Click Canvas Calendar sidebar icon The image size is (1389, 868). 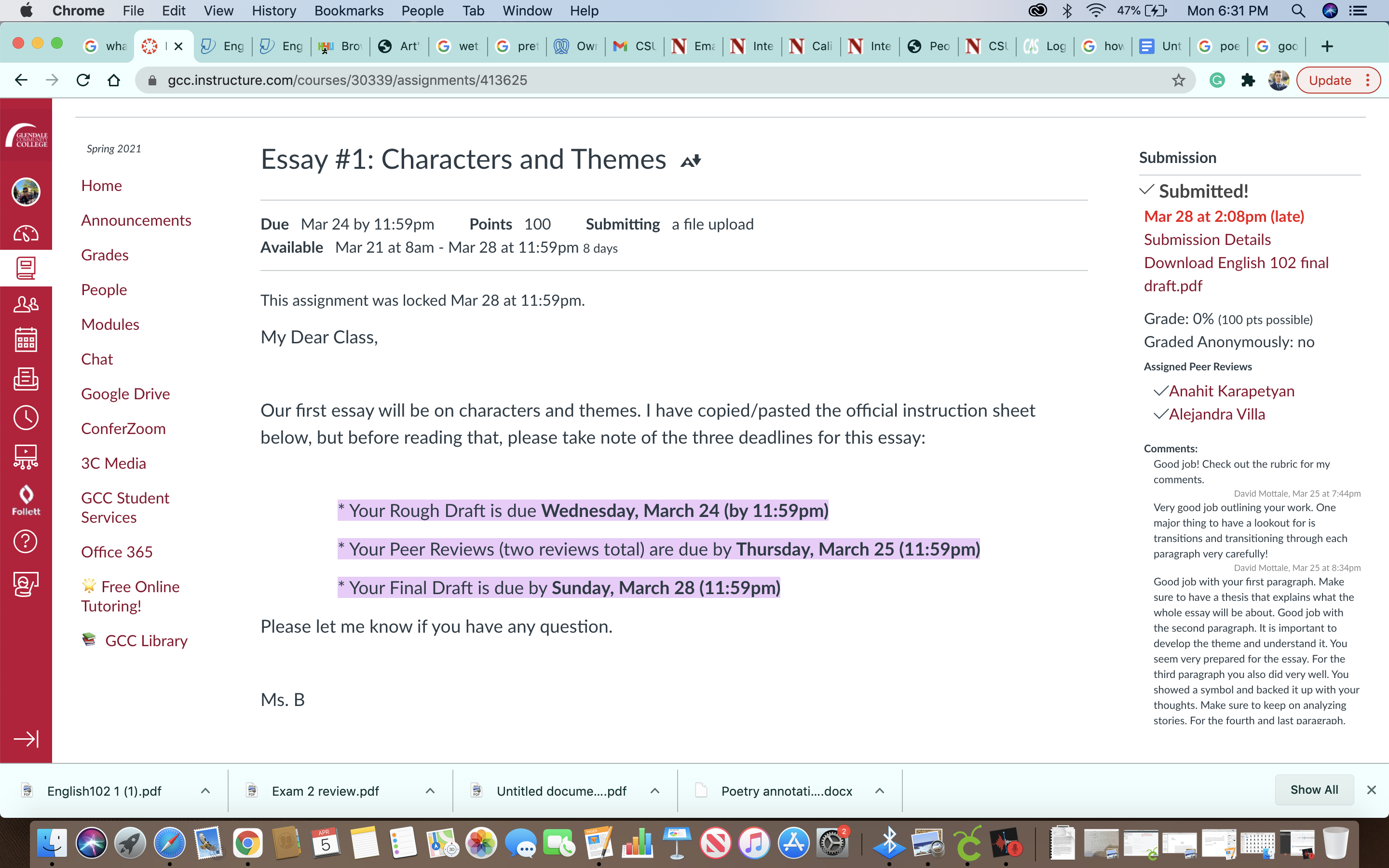(26, 340)
